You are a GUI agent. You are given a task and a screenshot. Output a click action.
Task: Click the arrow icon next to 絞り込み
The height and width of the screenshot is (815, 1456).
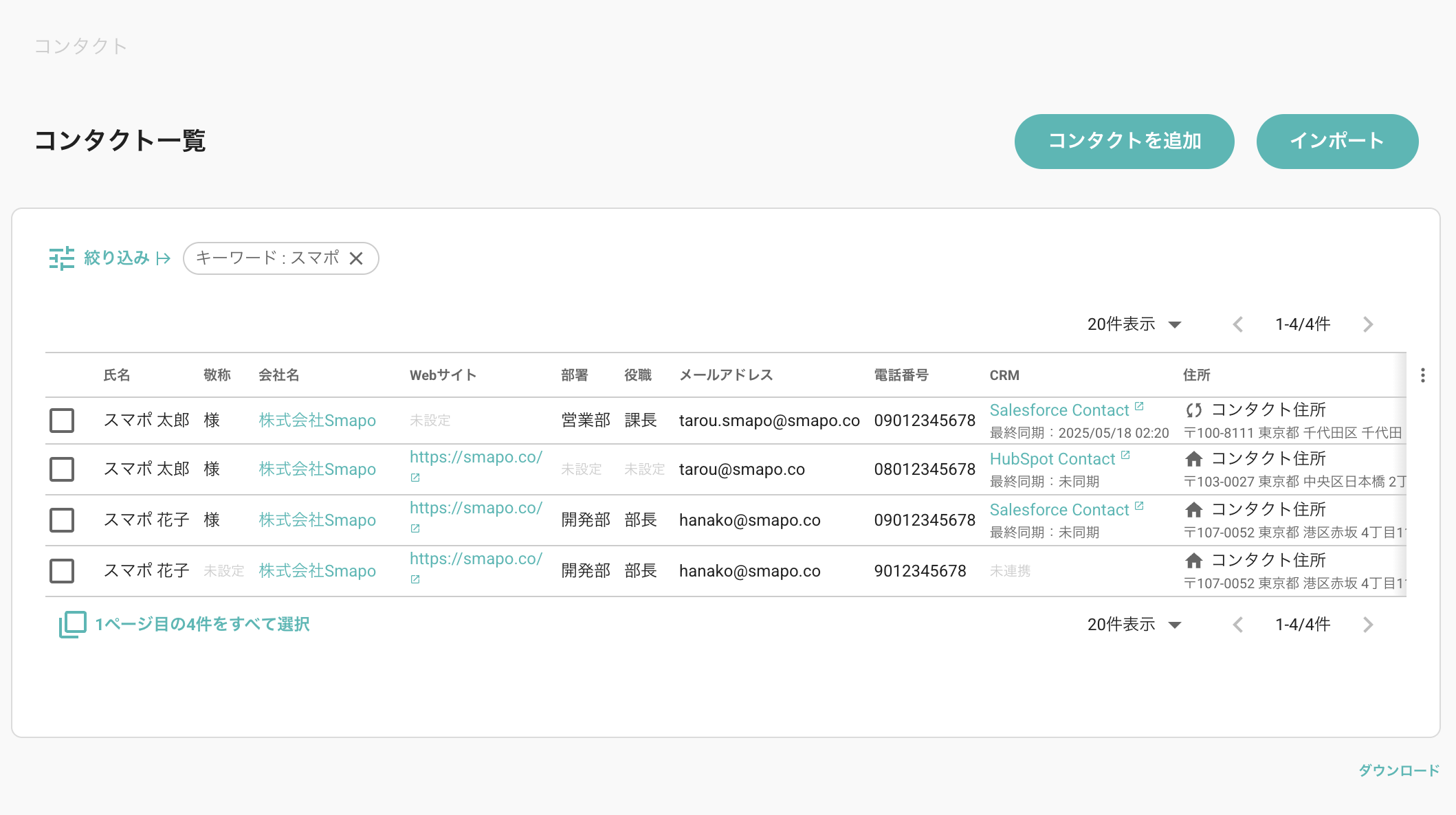(x=163, y=258)
